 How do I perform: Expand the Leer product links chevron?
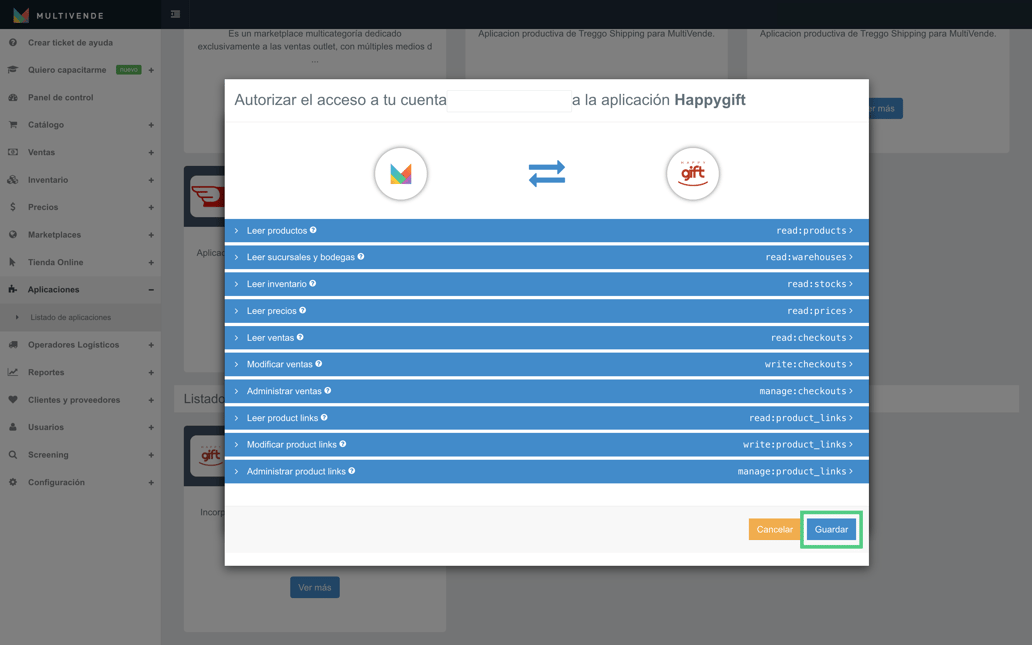coord(236,418)
